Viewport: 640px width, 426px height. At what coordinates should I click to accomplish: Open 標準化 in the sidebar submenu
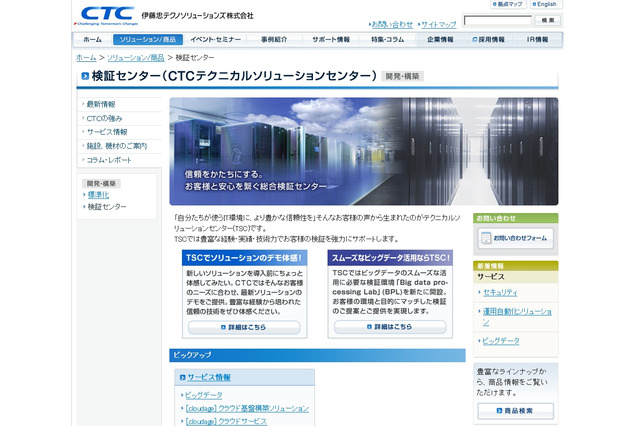click(x=98, y=195)
